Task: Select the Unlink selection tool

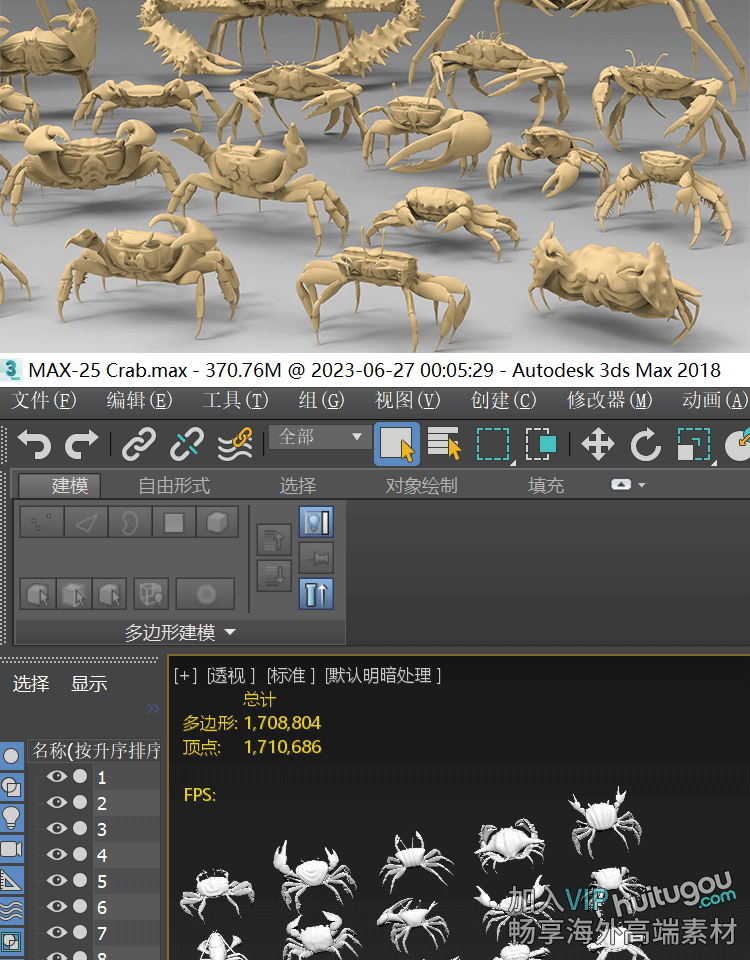Action: click(187, 444)
